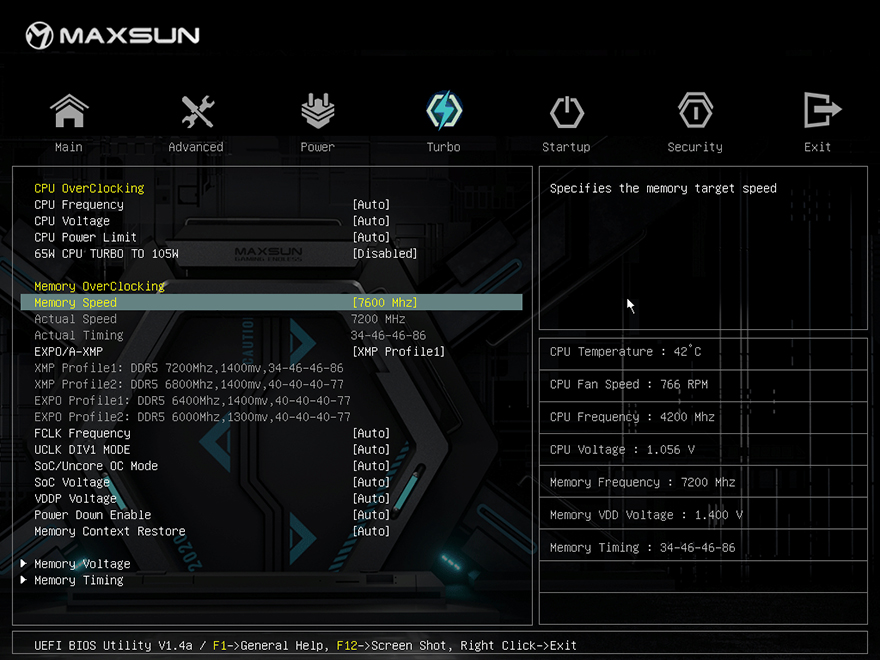Select the SoC Voltage label
The width and height of the screenshot is (880, 660).
click(72, 482)
